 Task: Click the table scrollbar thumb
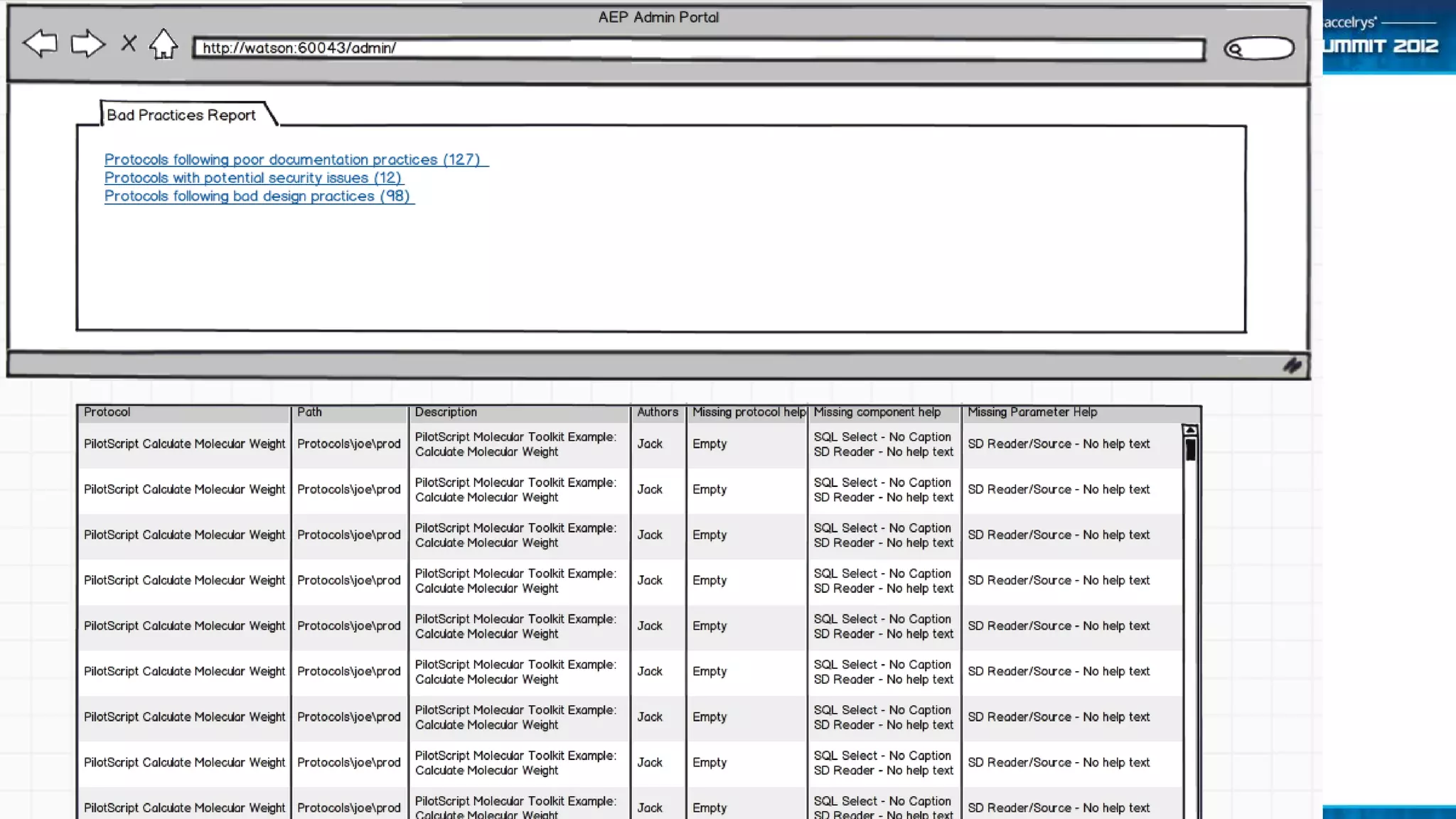pyautogui.click(x=1190, y=450)
